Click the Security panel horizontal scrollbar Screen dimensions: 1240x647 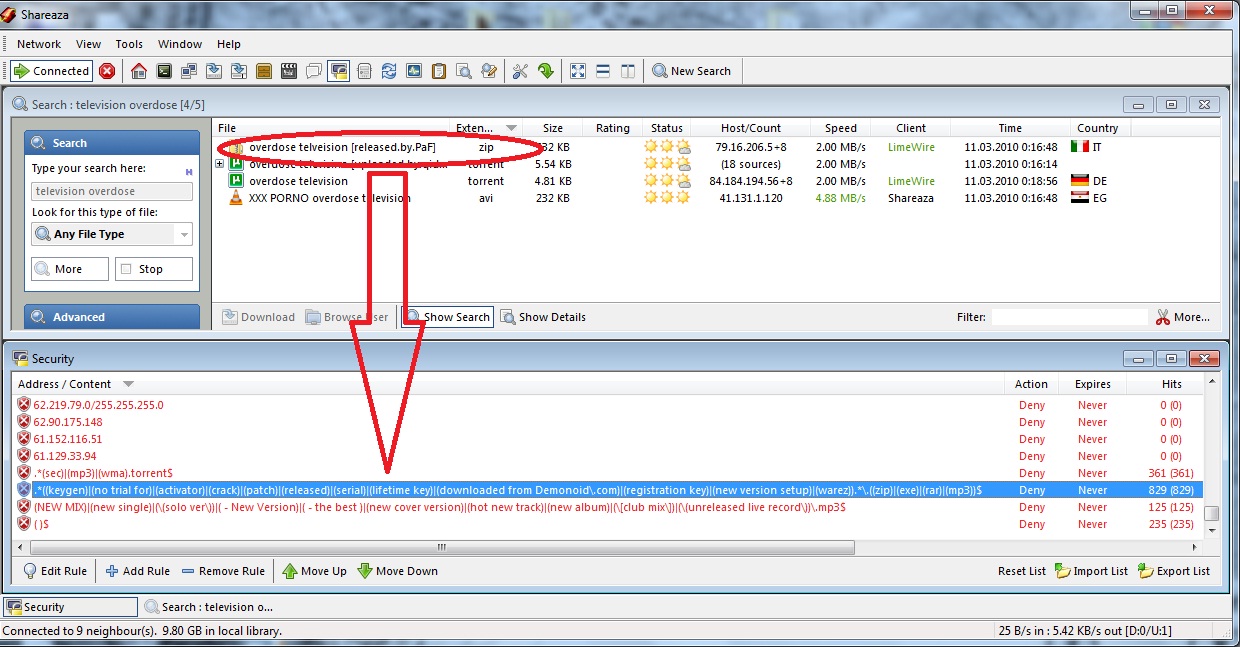[440, 548]
